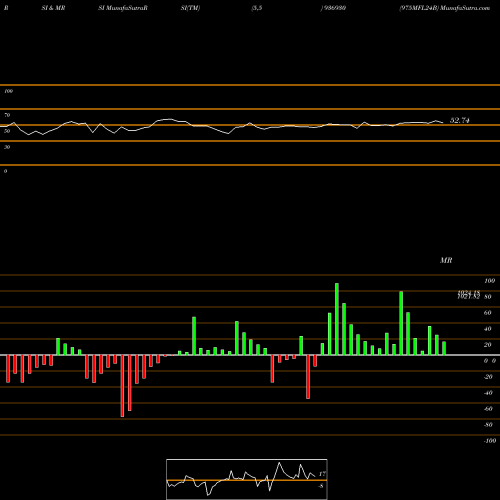Click the RSI value label 52.74
The image size is (500, 500).
point(460,120)
